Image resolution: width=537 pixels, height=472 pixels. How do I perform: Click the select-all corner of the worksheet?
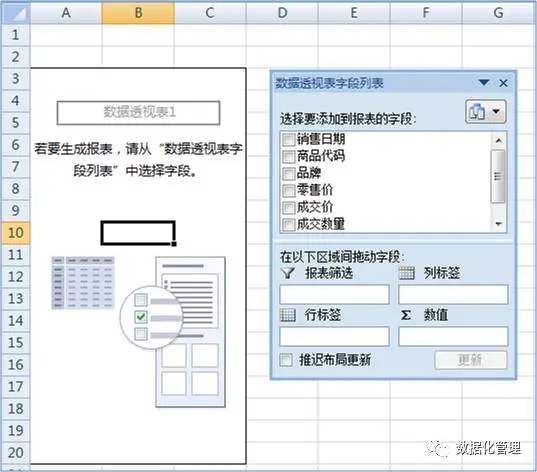(16, 13)
